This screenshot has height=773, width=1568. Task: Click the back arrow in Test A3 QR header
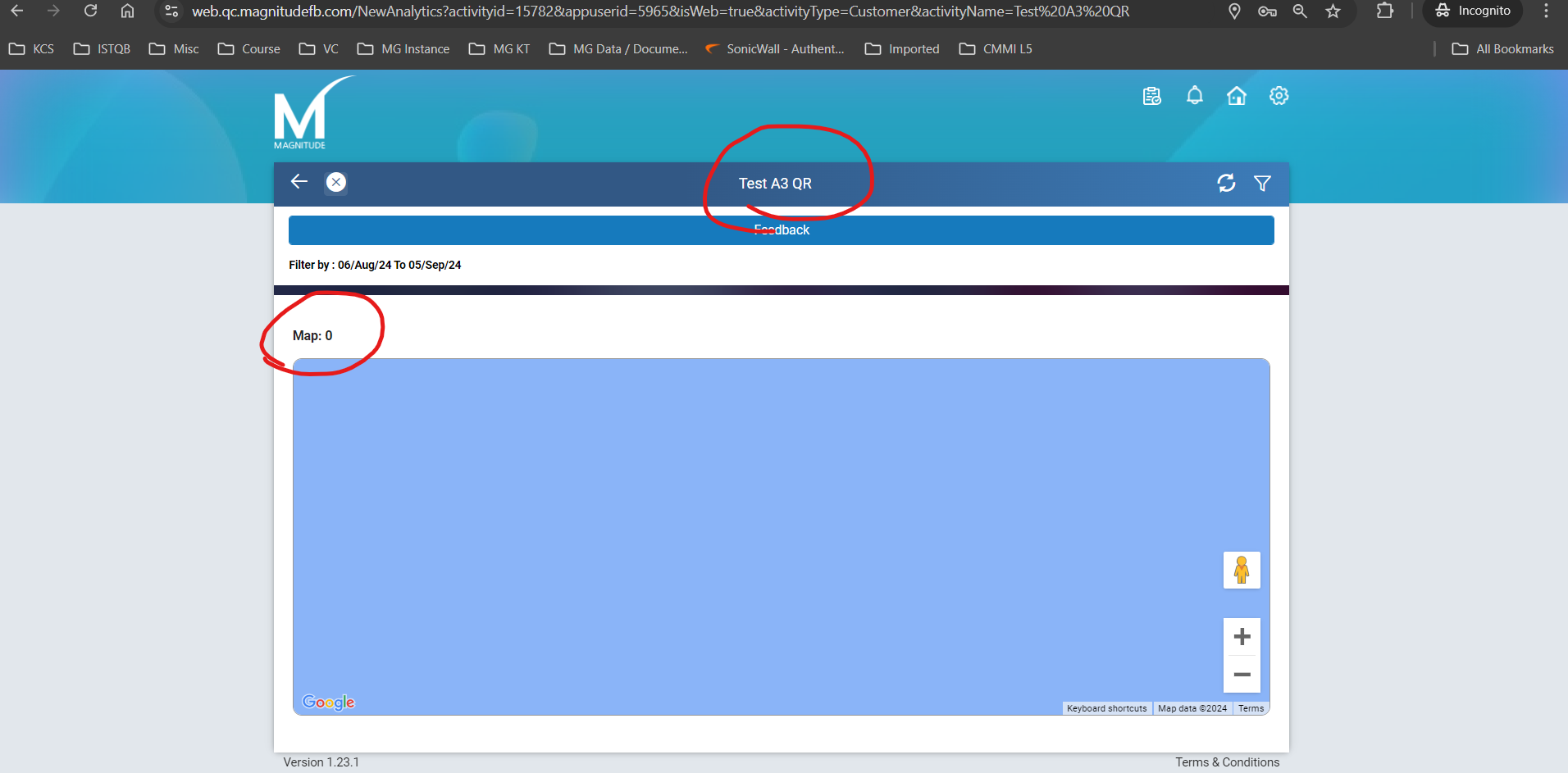click(299, 182)
